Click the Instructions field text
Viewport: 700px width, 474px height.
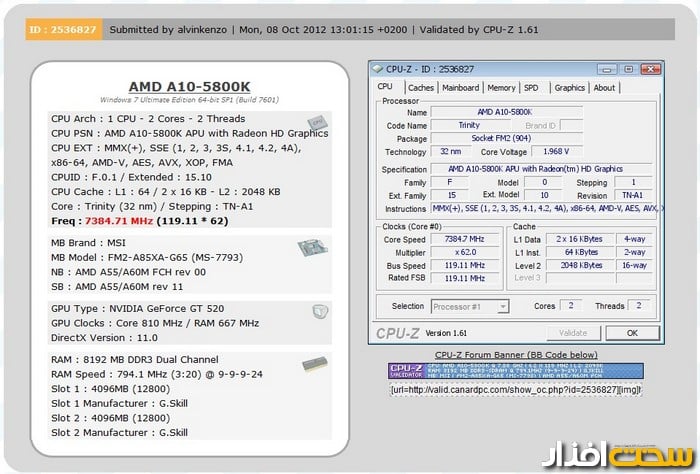(545, 208)
